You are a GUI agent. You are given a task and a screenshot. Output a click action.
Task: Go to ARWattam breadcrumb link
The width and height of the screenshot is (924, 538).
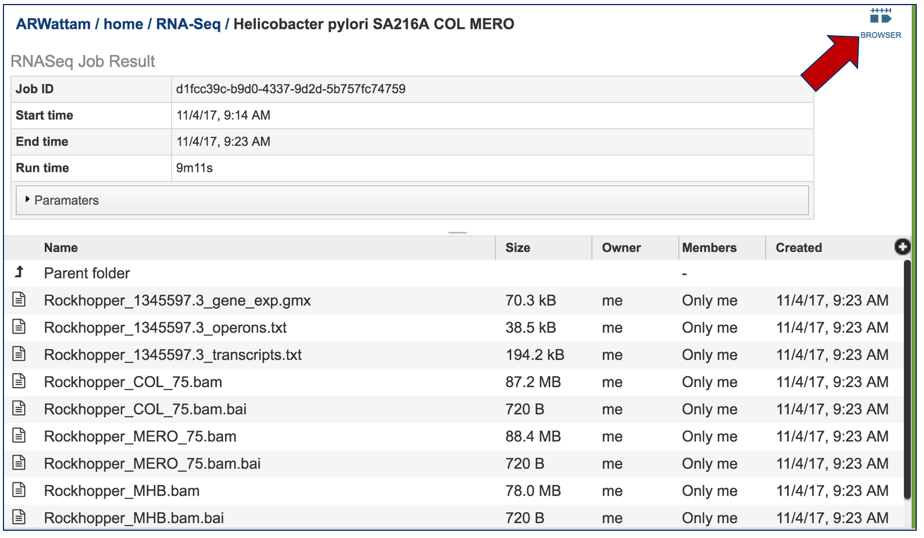pyautogui.click(x=53, y=24)
